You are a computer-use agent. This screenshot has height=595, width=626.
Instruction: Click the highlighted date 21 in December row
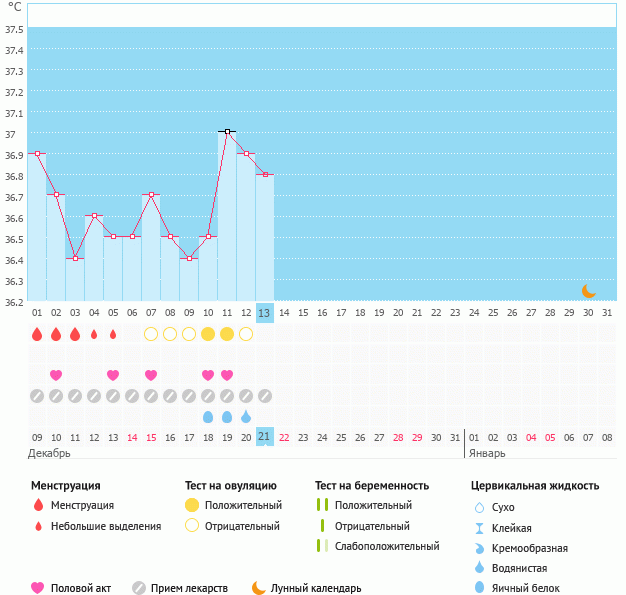[x=264, y=437]
